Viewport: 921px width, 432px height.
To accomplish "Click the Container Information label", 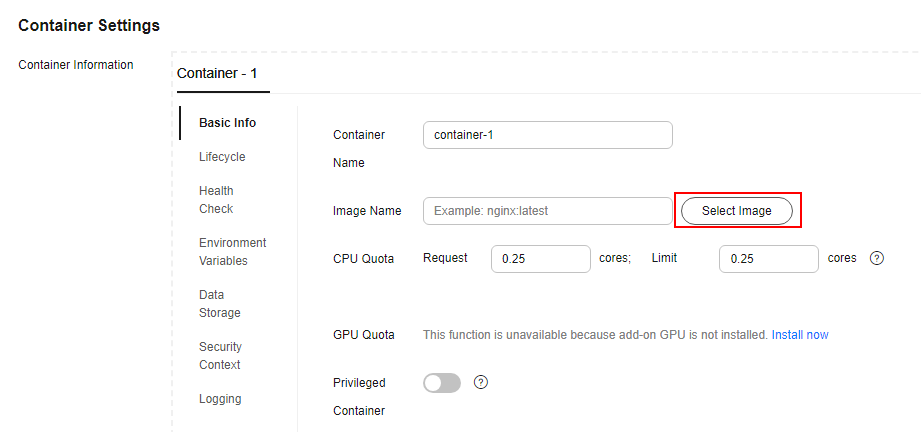I will pyautogui.click(x=76, y=65).
